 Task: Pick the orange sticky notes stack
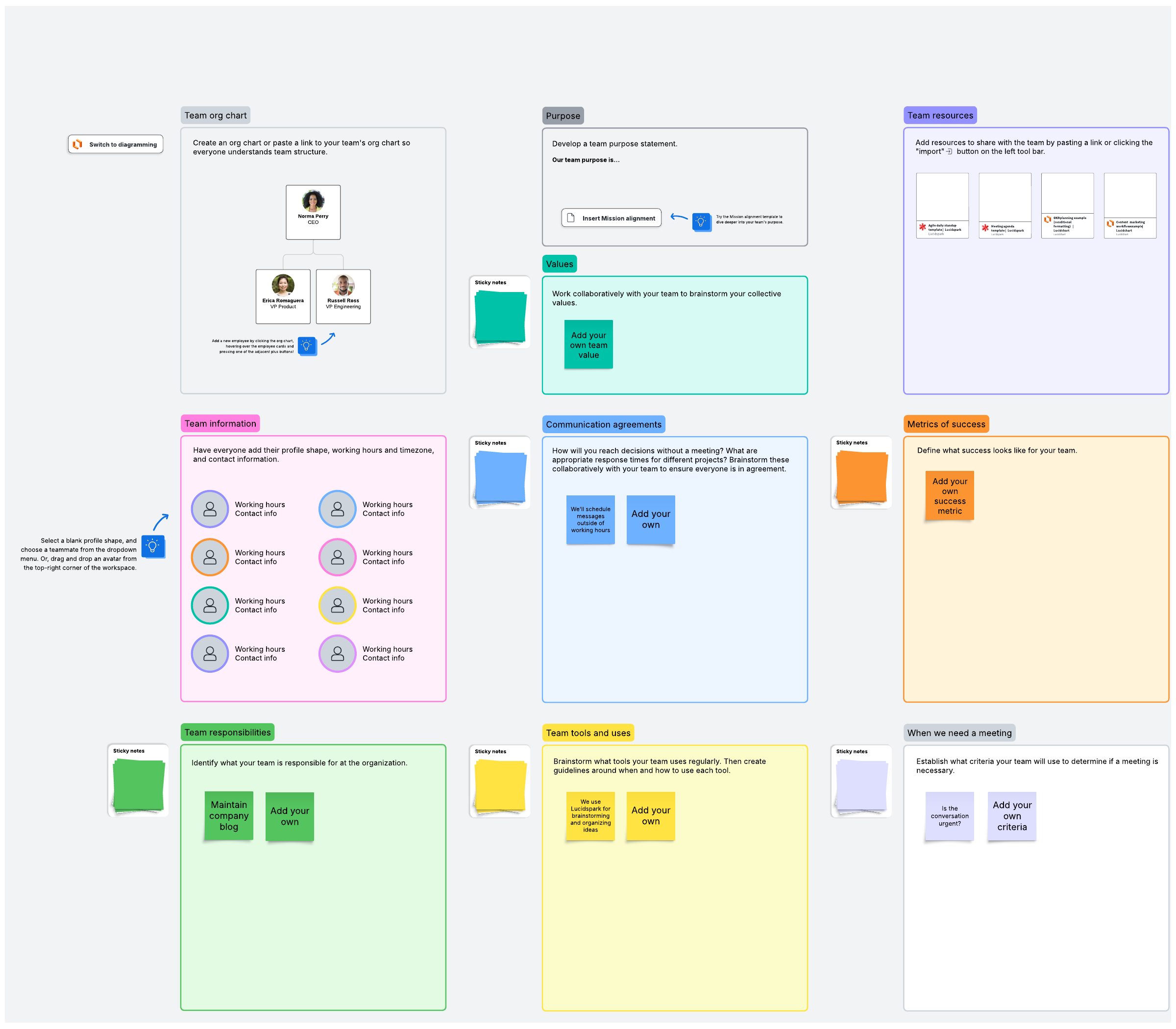pos(861,477)
